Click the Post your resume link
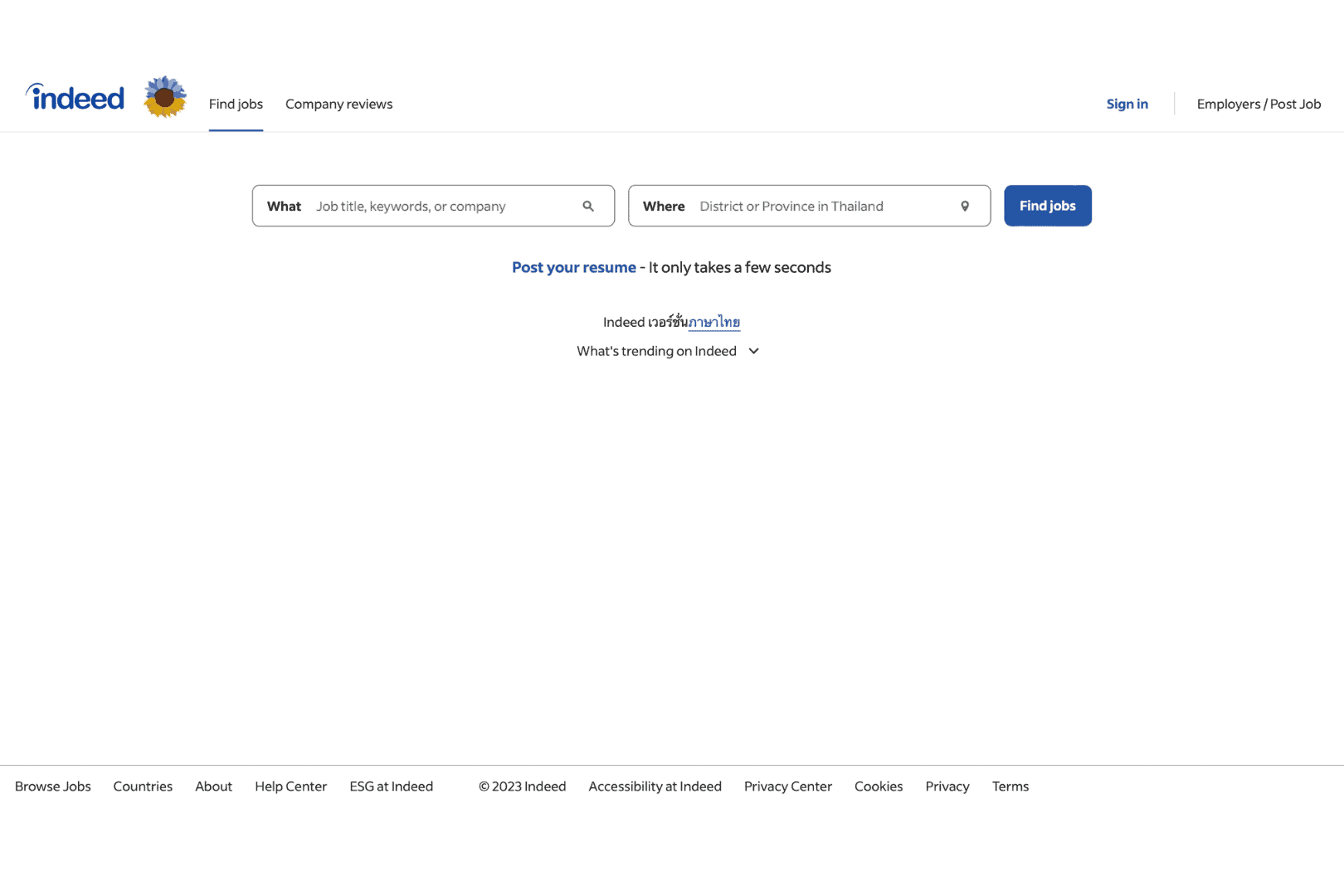1344x896 pixels. coord(573,267)
